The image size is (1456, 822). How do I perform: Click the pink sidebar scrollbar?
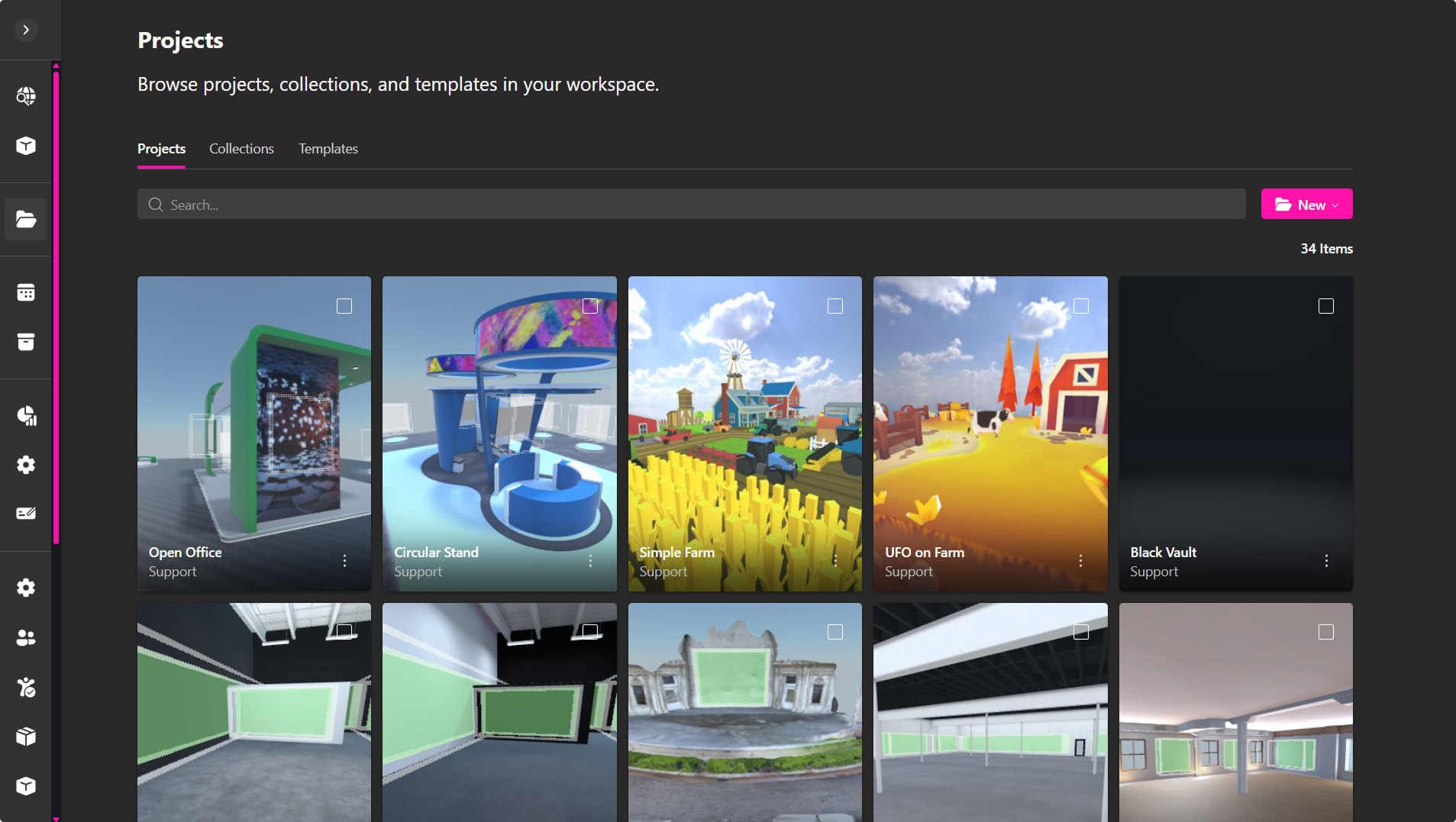(x=56, y=307)
